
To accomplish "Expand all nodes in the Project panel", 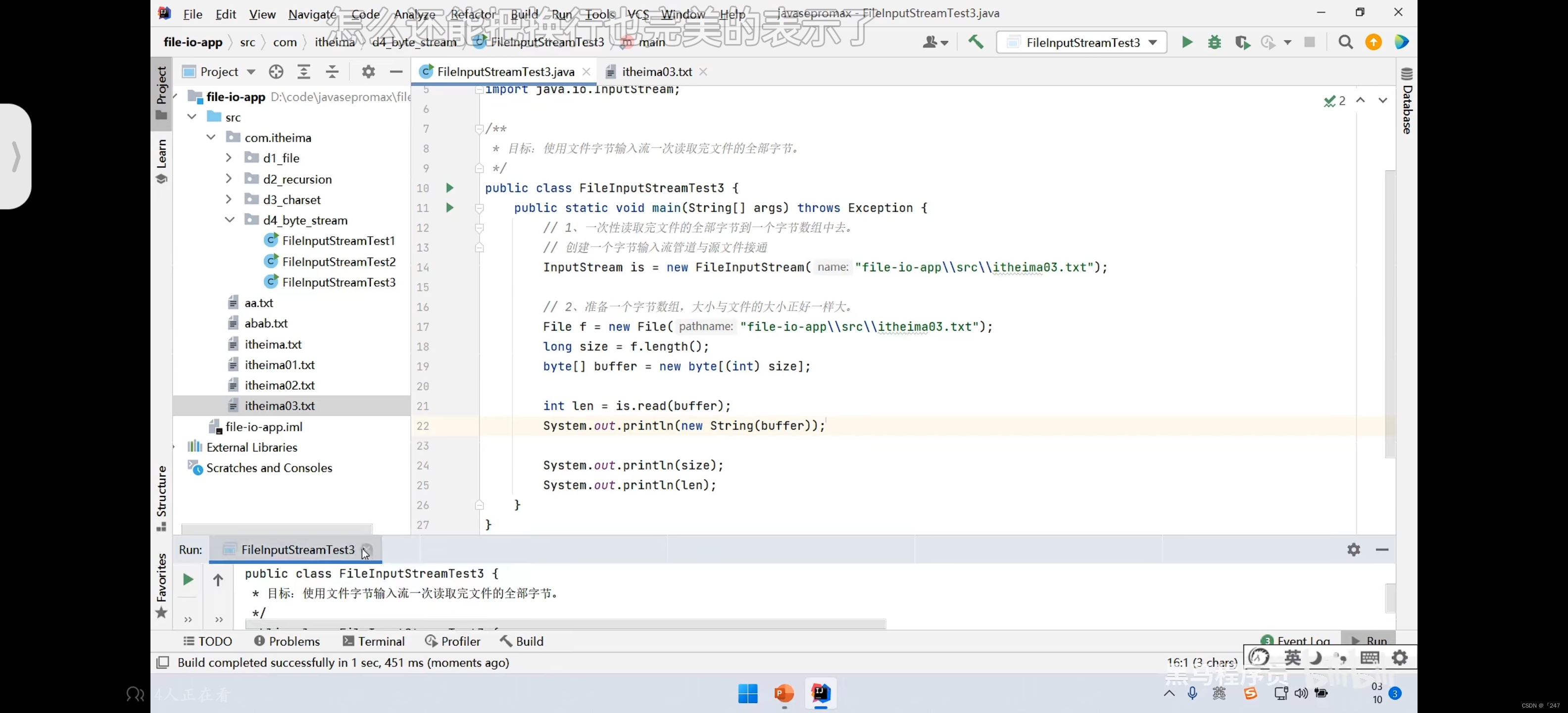I will (304, 72).
